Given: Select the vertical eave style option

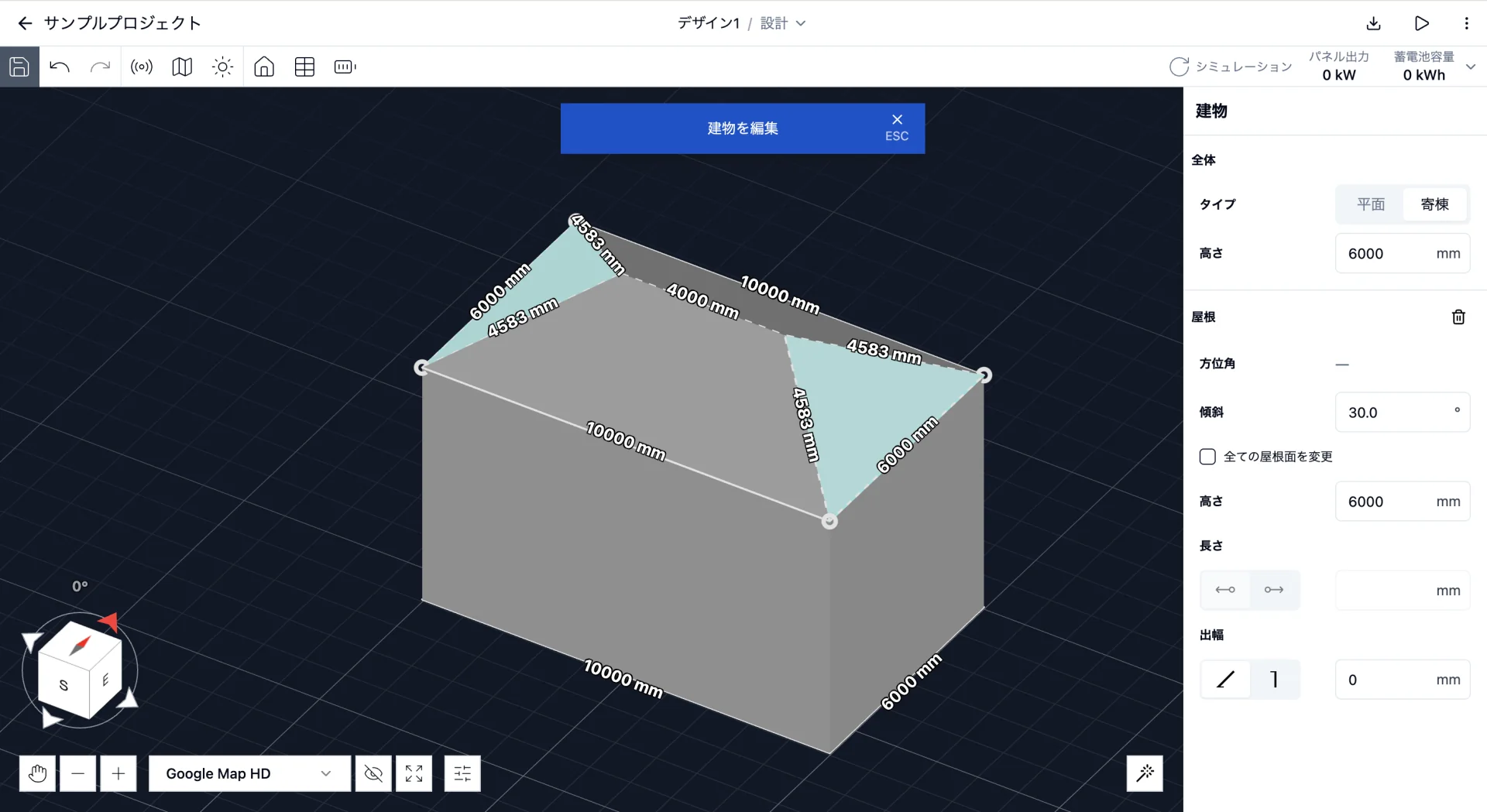Looking at the screenshot, I should tap(1274, 680).
